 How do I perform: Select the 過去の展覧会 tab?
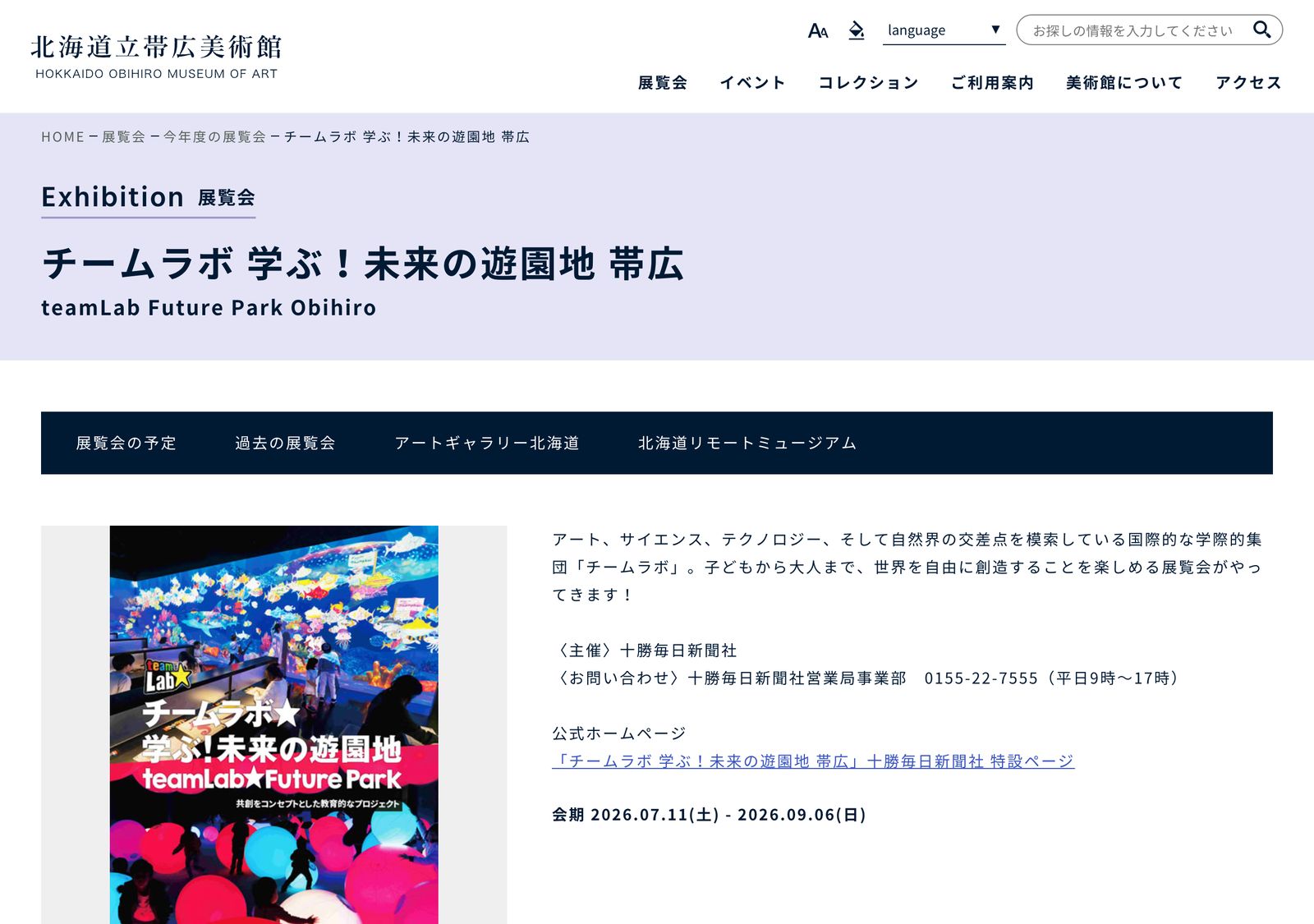tap(285, 444)
